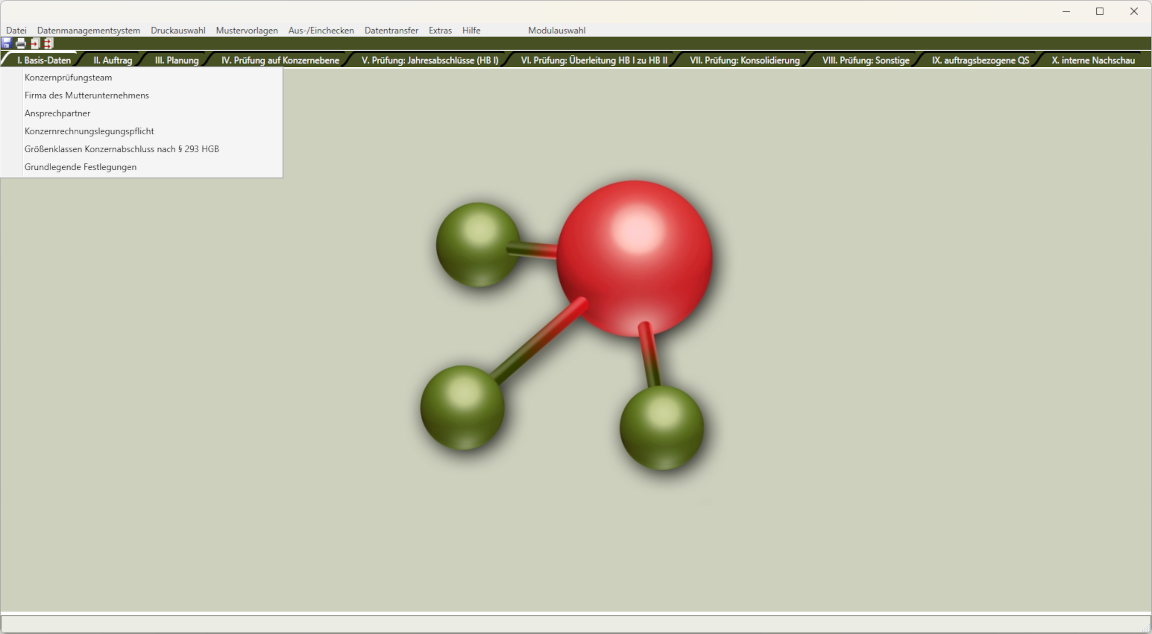Open the Datei menu
Screen dimensions: 1152x634
(x=16, y=30)
